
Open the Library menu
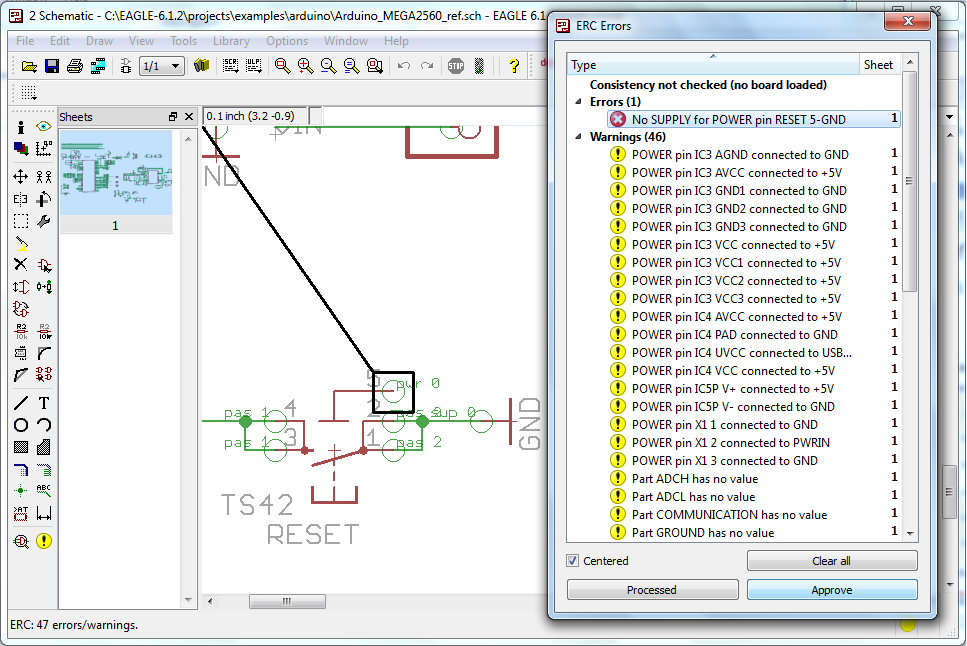click(231, 41)
